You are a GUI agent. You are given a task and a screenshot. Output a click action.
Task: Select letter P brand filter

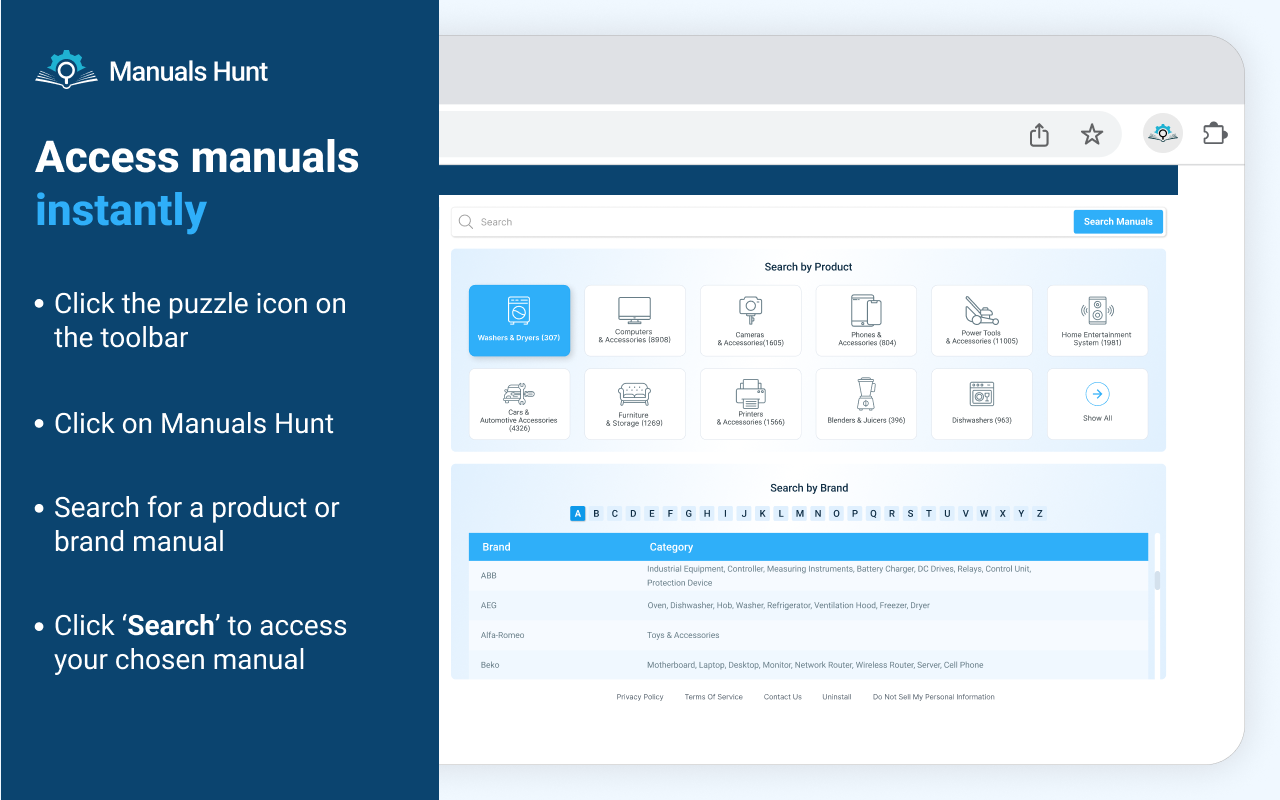855,514
